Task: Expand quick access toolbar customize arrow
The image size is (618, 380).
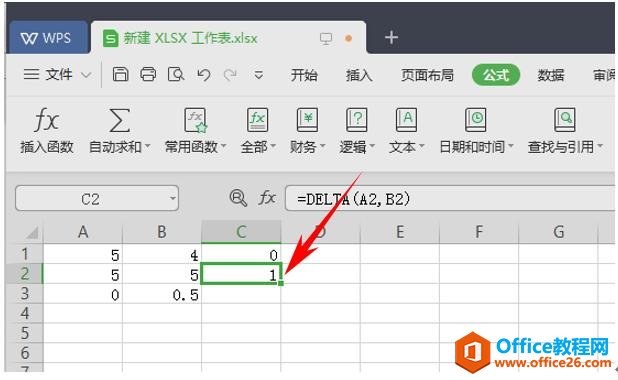Action: [259, 75]
